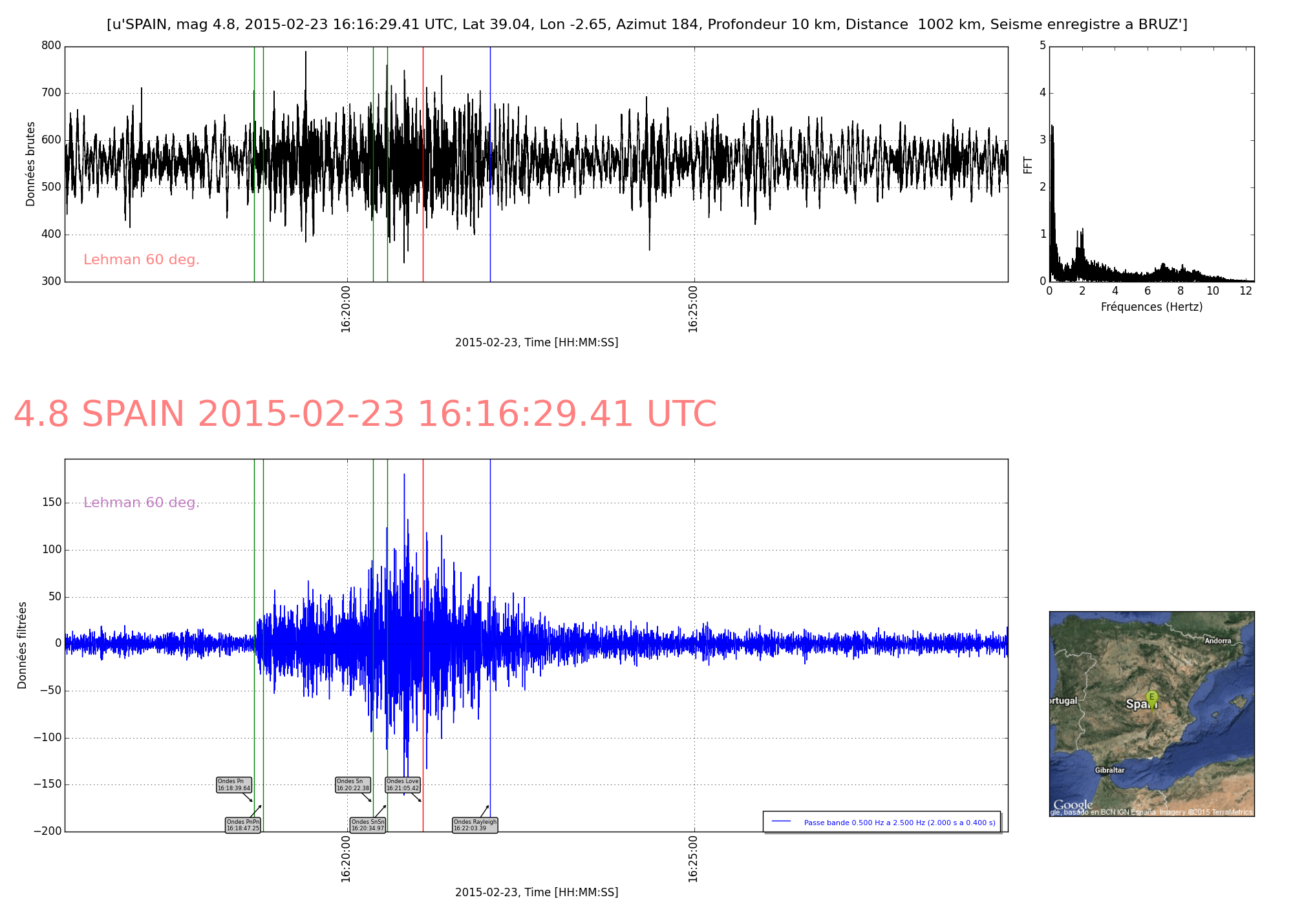Viewport: 1293px width, 924px height.
Task: Click the blue legend line sample
Action: (x=782, y=821)
